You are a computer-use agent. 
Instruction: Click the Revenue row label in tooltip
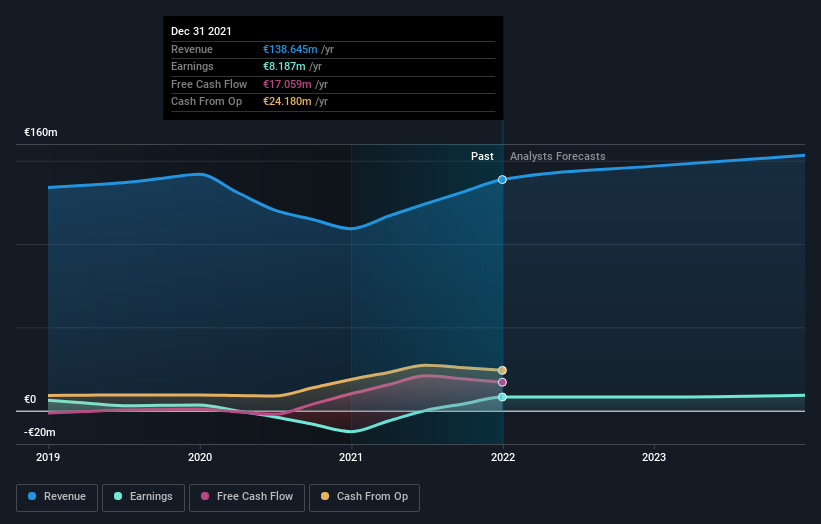192,49
